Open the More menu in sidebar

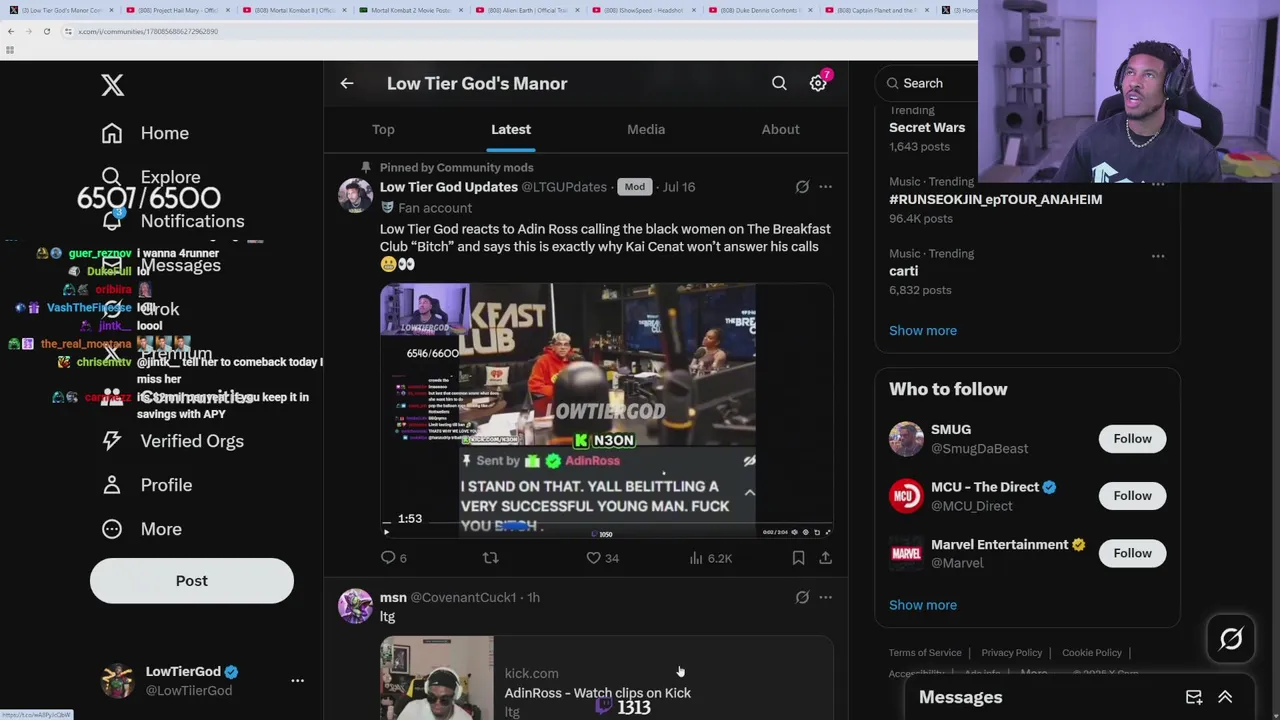pos(141,529)
